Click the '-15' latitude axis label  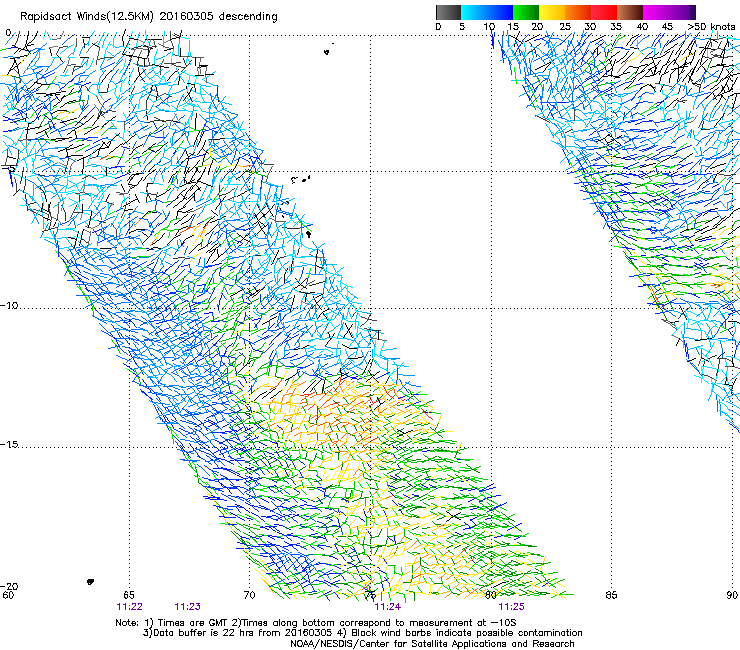(x=9, y=444)
